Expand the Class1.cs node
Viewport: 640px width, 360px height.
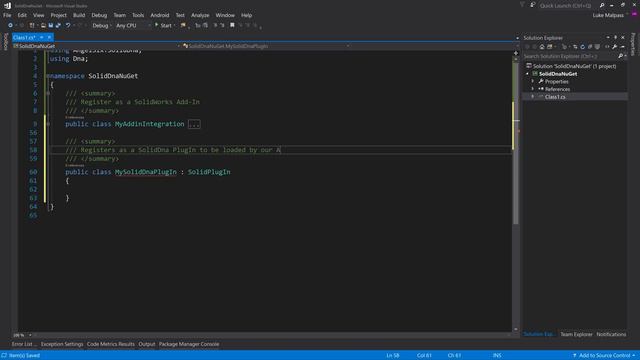coord(533,97)
